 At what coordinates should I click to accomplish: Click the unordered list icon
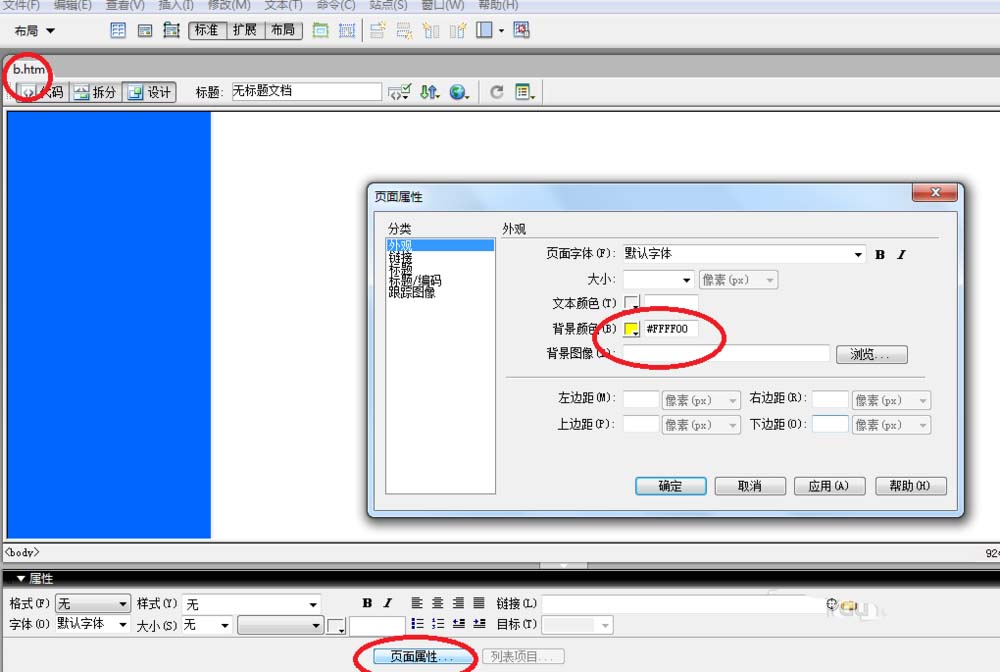click(x=417, y=624)
